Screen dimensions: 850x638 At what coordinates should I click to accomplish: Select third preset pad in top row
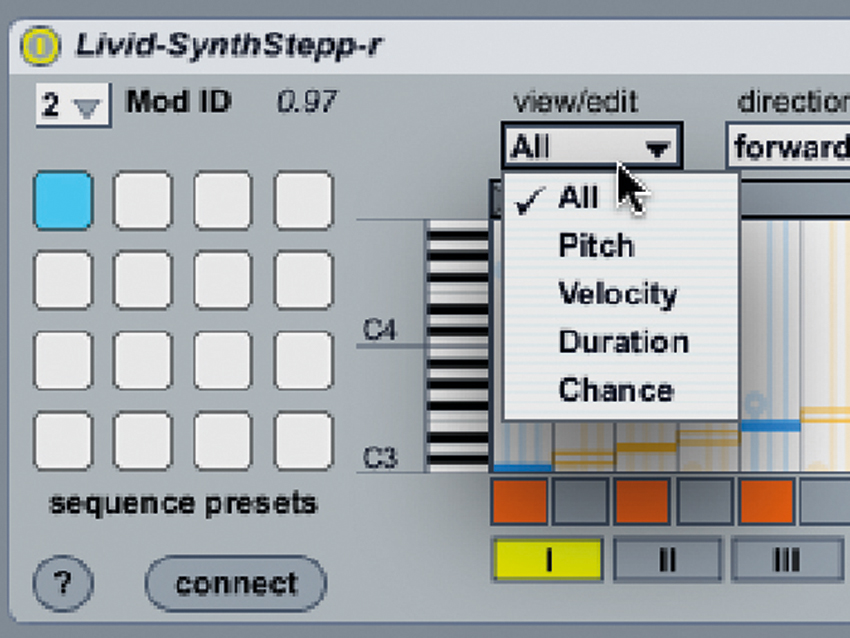223,200
